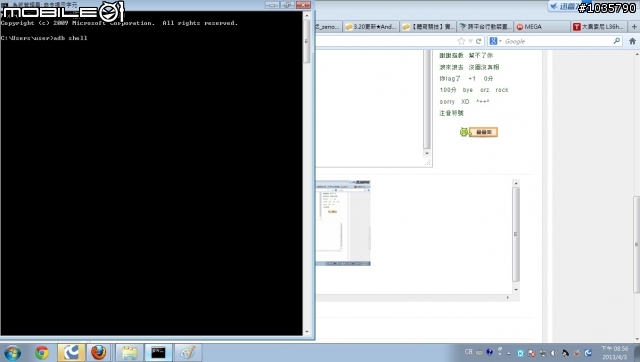
Task: Click the image frame's vertical scrollbar thumb
Action: coord(516,234)
